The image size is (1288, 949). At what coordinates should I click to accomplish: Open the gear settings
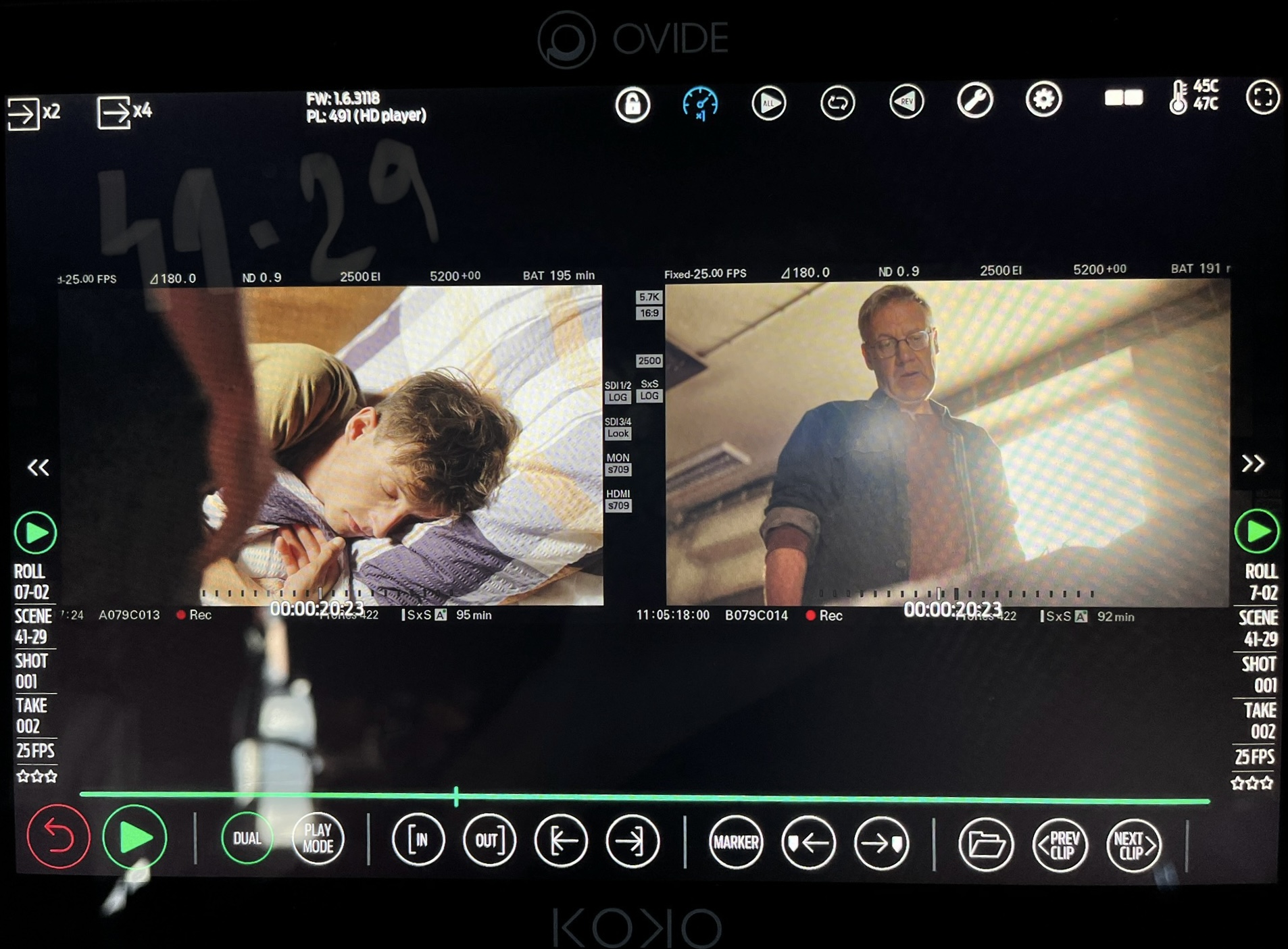point(1043,100)
